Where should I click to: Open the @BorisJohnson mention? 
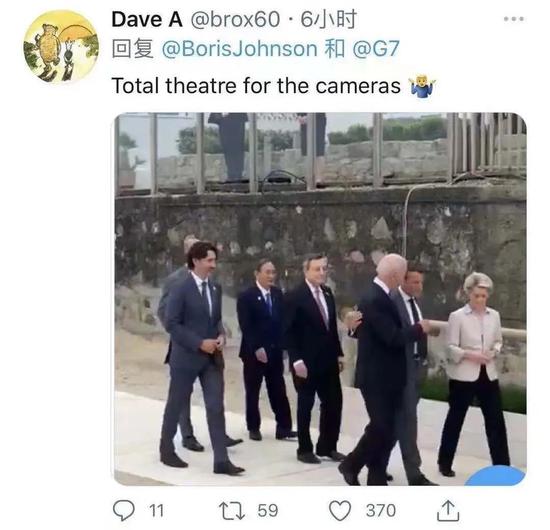[240, 49]
